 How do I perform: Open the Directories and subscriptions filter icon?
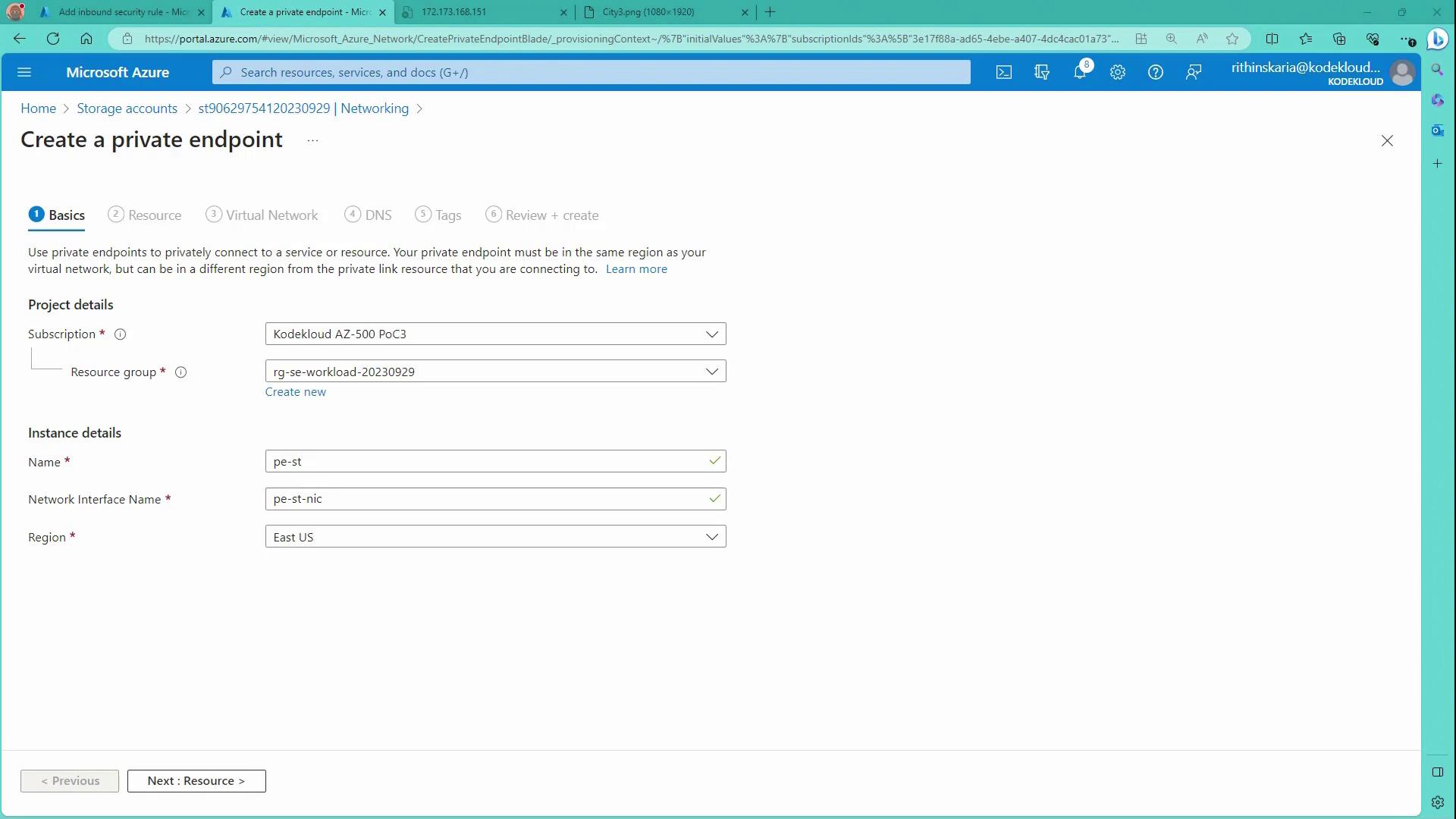(x=1041, y=73)
